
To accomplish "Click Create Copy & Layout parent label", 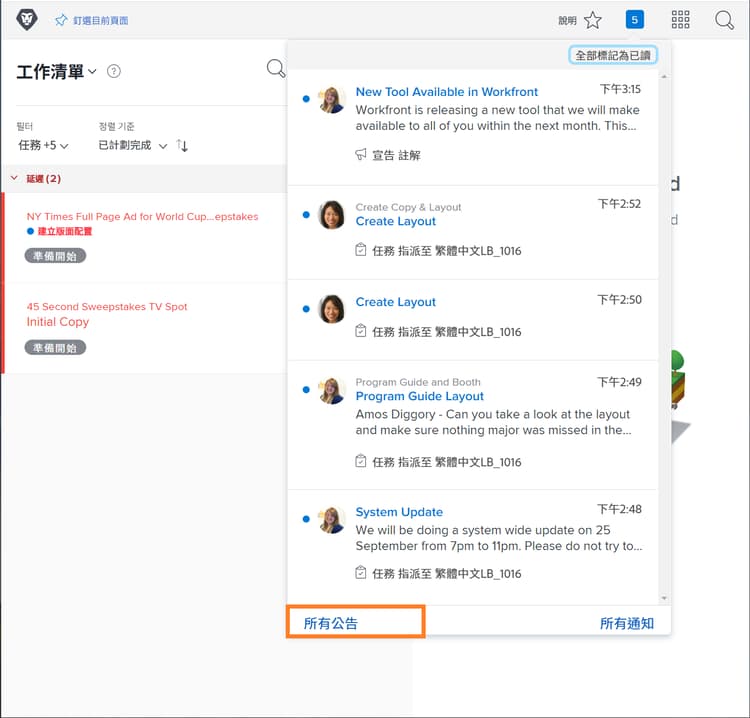I will [x=408, y=207].
